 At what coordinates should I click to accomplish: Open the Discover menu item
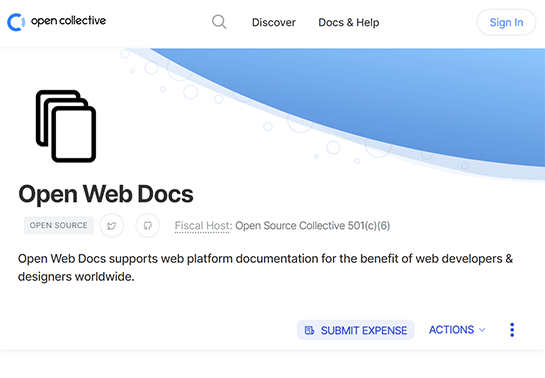[274, 23]
